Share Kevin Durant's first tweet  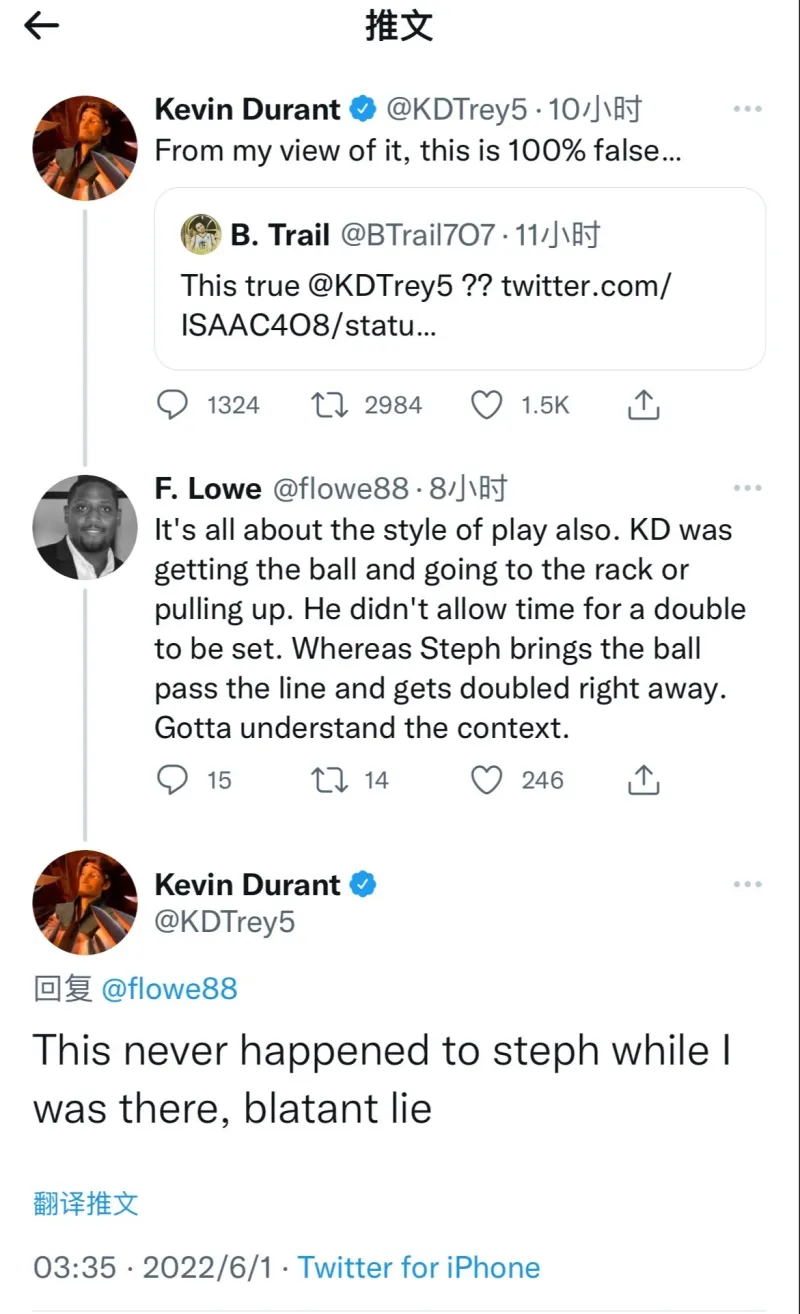click(x=642, y=405)
